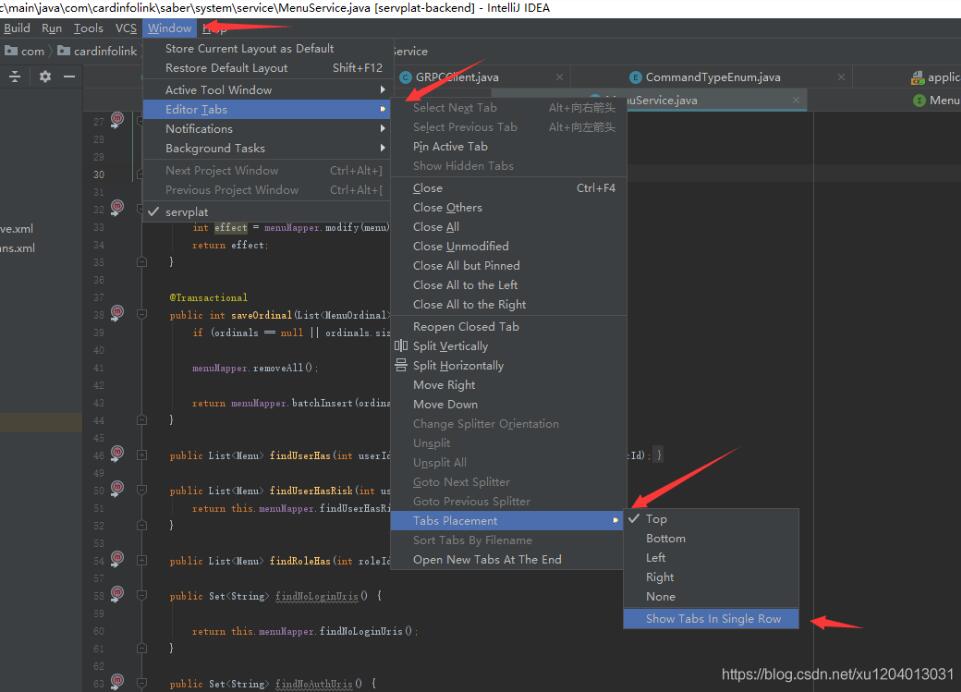Select Top tabs placement option
Screen dimensions: 961x692
coord(656,519)
